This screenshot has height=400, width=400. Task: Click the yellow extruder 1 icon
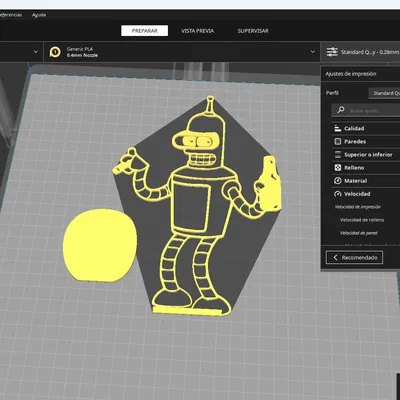[55, 52]
